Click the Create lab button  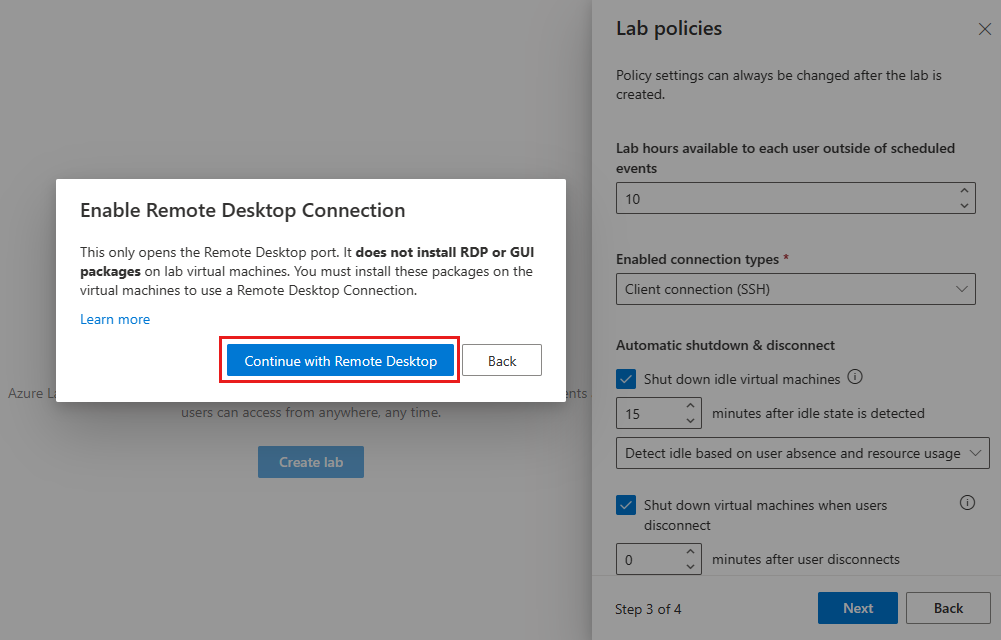tap(311, 462)
